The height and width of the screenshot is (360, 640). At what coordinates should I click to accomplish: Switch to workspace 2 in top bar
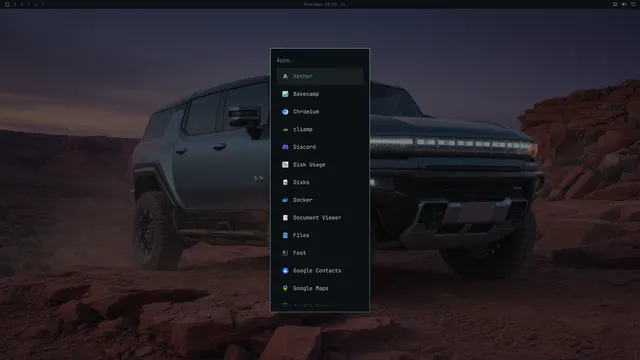point(22,4)
